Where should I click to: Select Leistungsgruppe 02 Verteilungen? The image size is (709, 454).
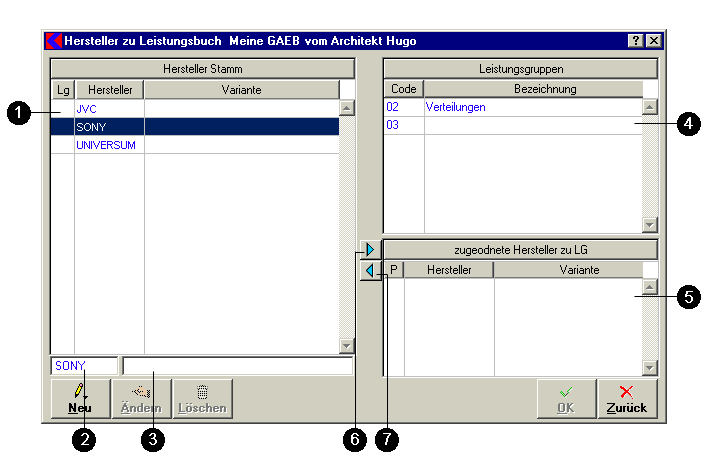[455, 107]
